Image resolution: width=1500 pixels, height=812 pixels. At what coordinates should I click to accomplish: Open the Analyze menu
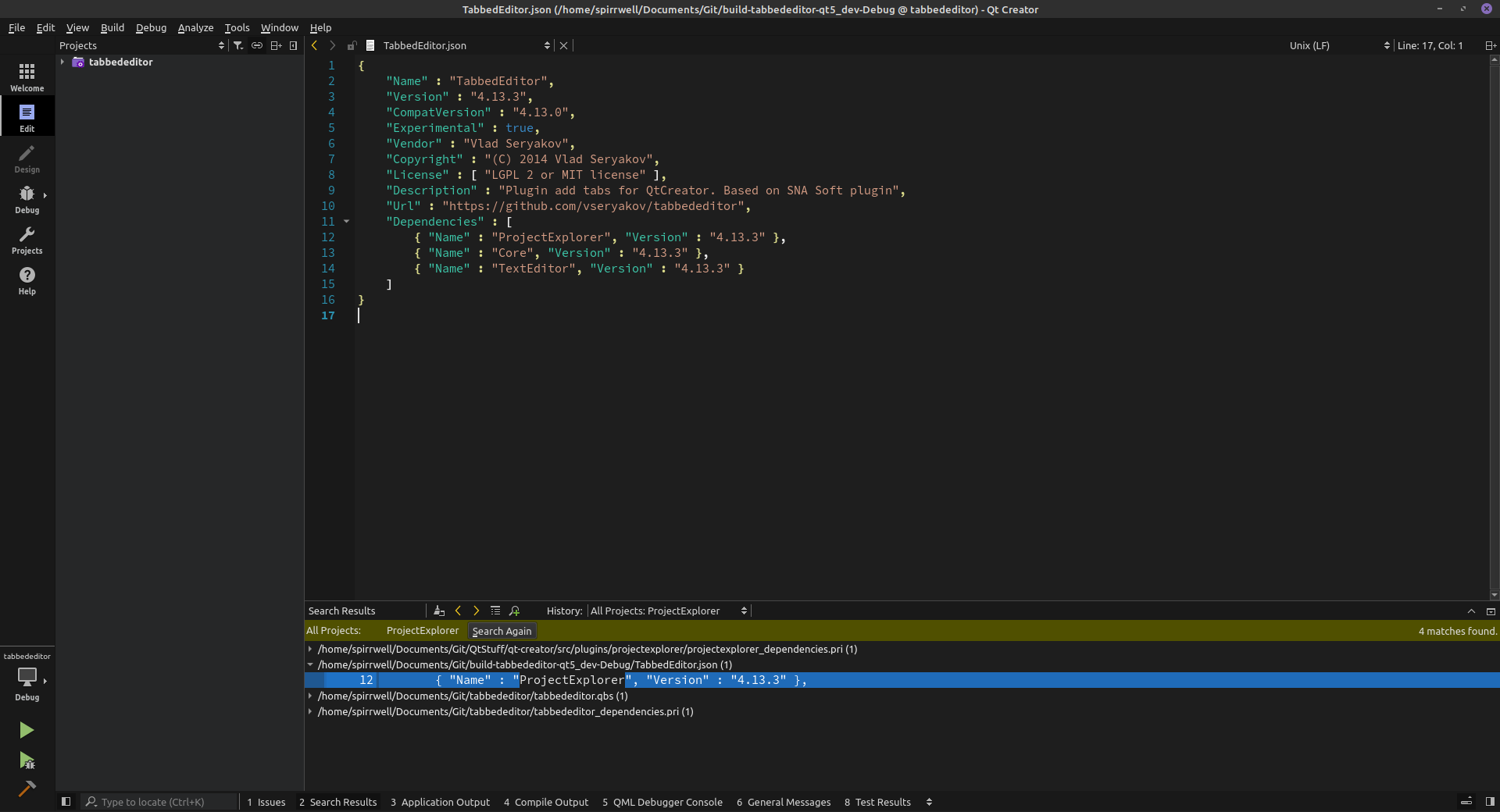click(195, 27)
